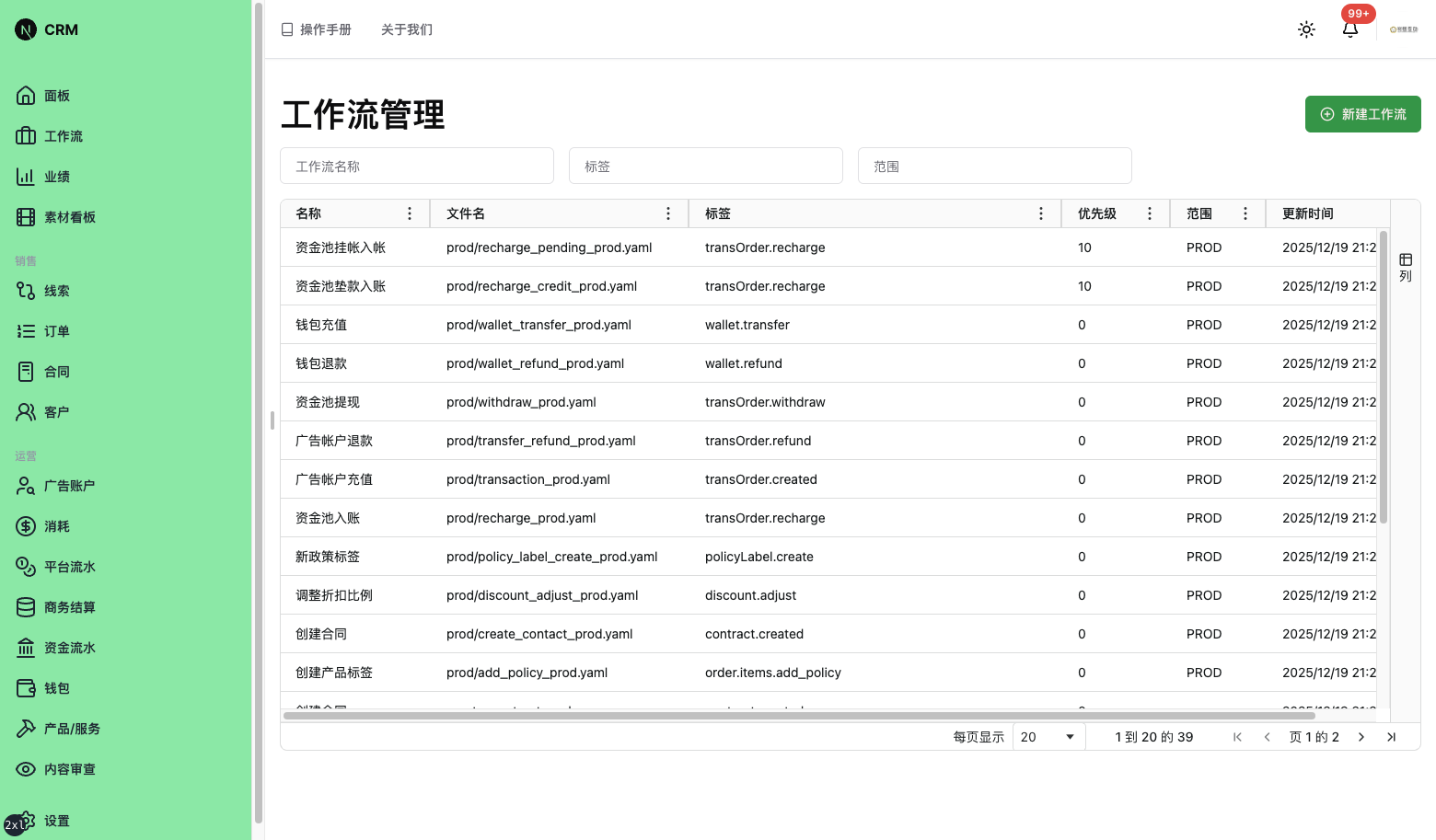Open the 客户 customers page
The width and height of the screenshot is (1436, 840).
tap(54, 411)
